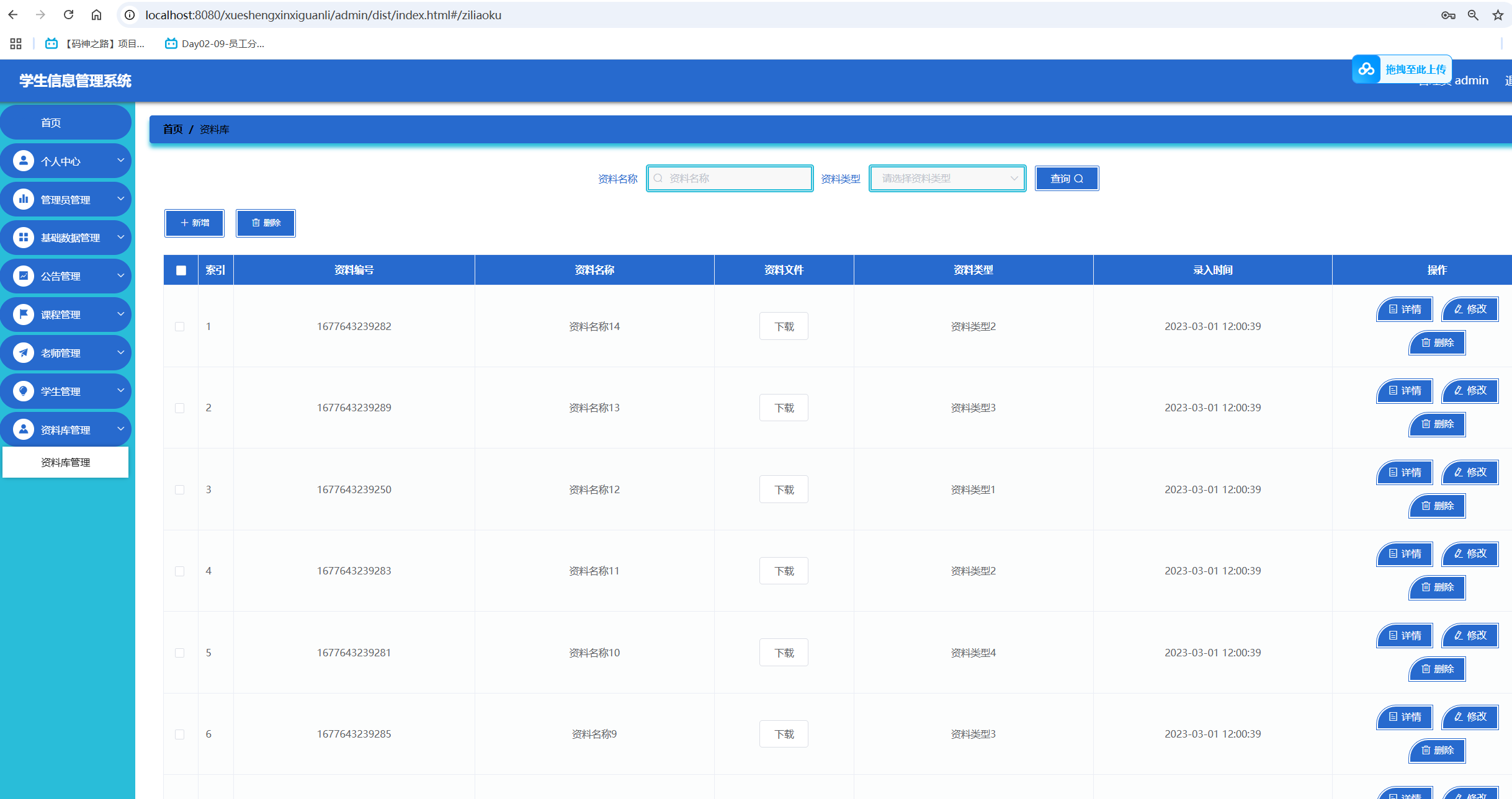Download the file for 资料名称13
The width and height of the screenshot is (1512, 799).
click(784, 408)
